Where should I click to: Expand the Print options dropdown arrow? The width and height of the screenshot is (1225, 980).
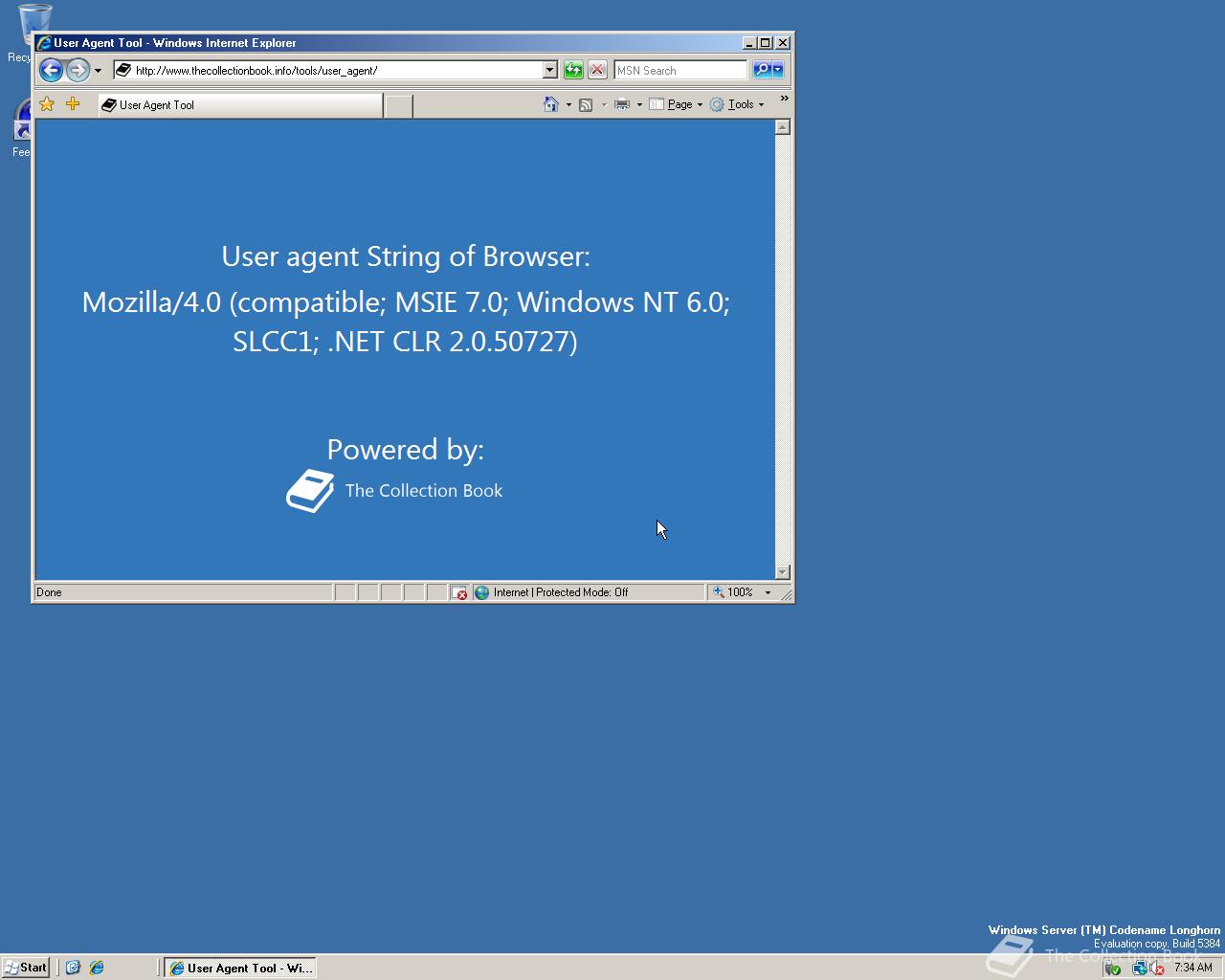[639, 105]
